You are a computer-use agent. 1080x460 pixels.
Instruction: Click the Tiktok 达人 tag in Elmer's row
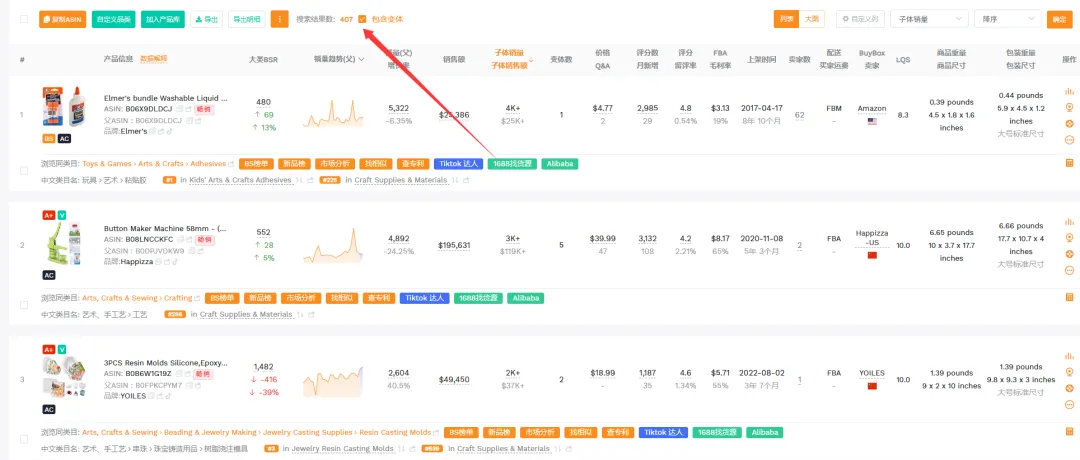[x=458, y=164]
